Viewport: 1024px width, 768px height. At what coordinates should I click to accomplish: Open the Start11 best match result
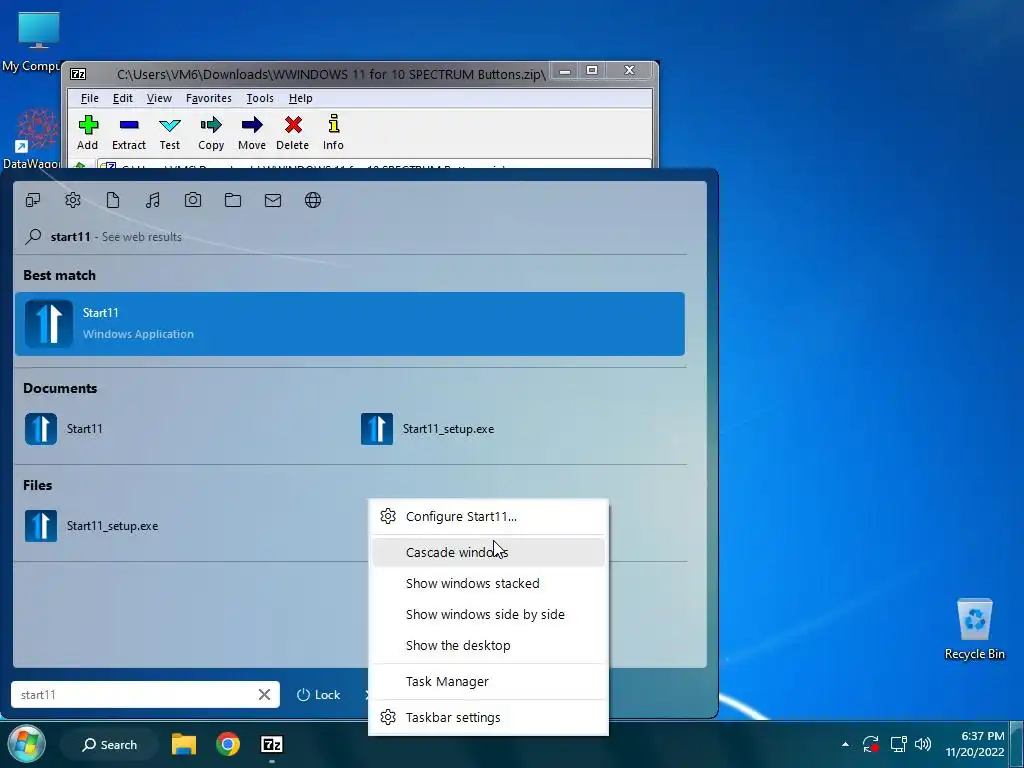coord(350,324)
